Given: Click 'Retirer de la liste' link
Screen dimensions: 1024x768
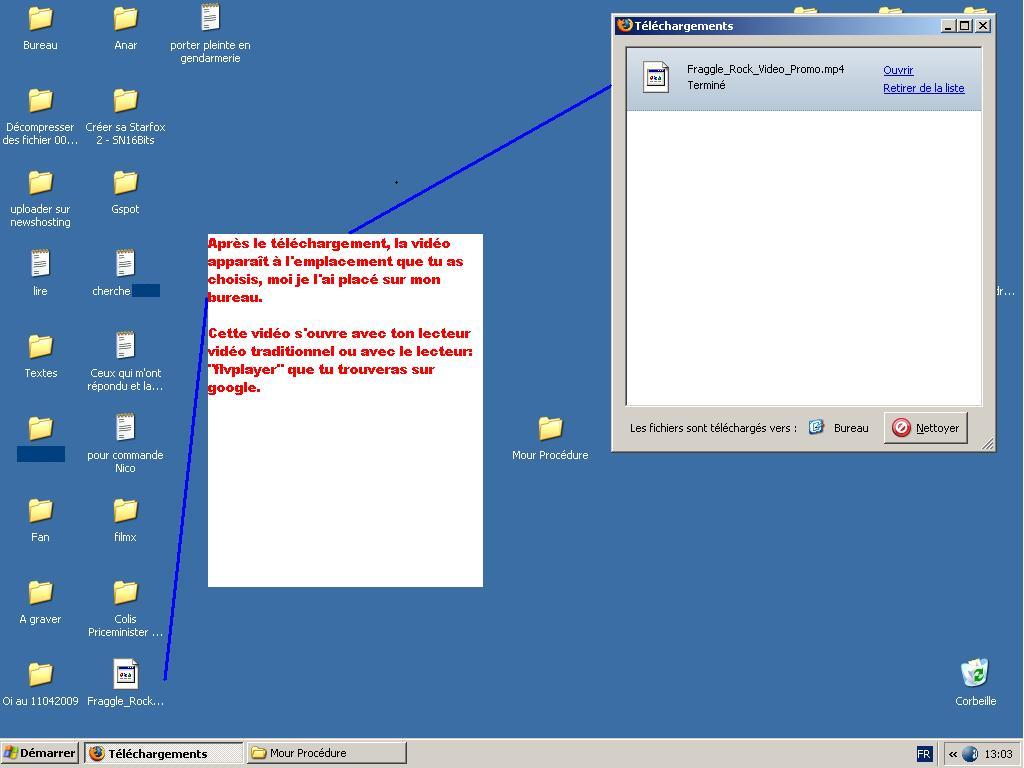Looking at the screenshot, I should [x=923, y=88].
